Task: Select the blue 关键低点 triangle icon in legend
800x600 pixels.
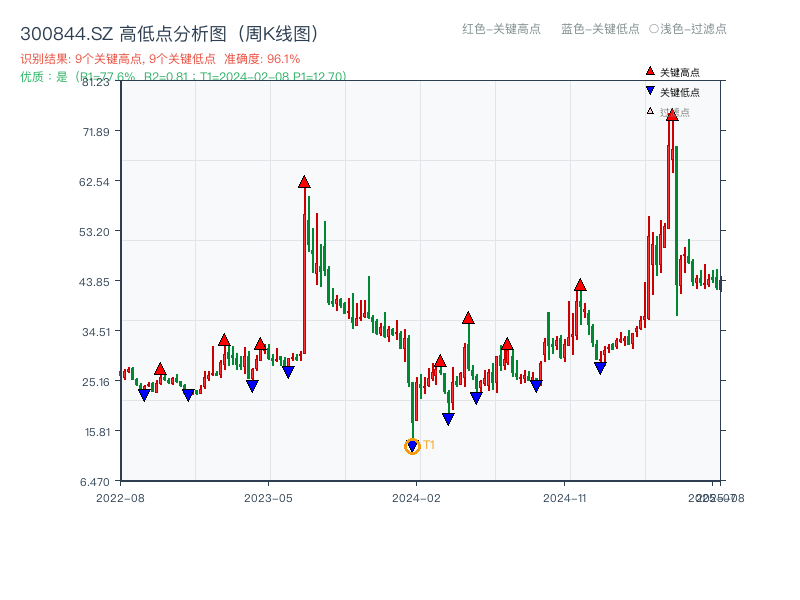Action: 650,89
